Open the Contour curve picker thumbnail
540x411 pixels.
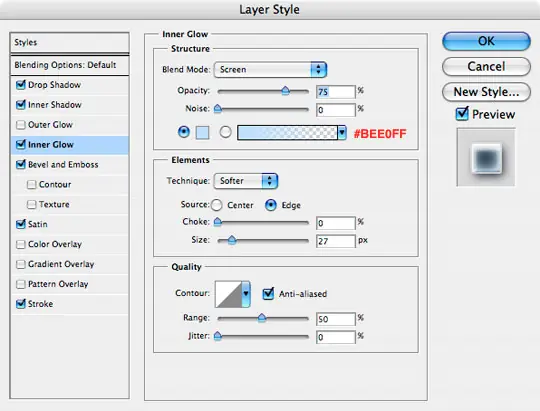pyautogui.click(x=228, y=294)
